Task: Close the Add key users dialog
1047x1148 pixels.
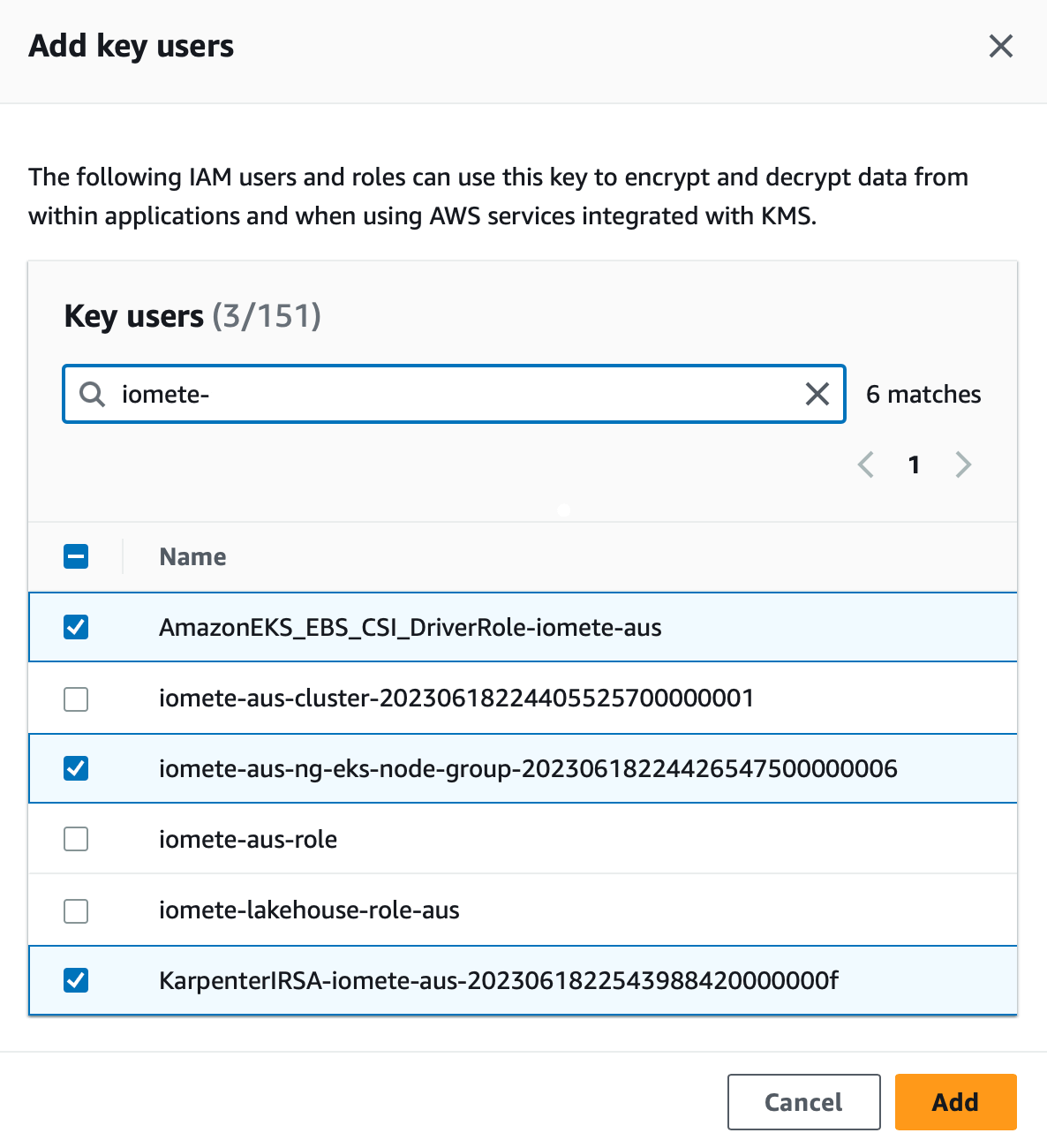Action: click(x=1000, y=46)
